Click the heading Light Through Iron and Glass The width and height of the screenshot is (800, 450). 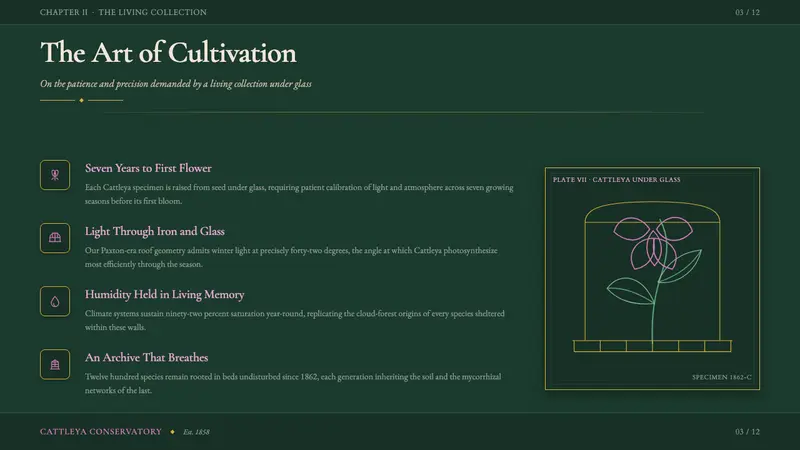155,231
